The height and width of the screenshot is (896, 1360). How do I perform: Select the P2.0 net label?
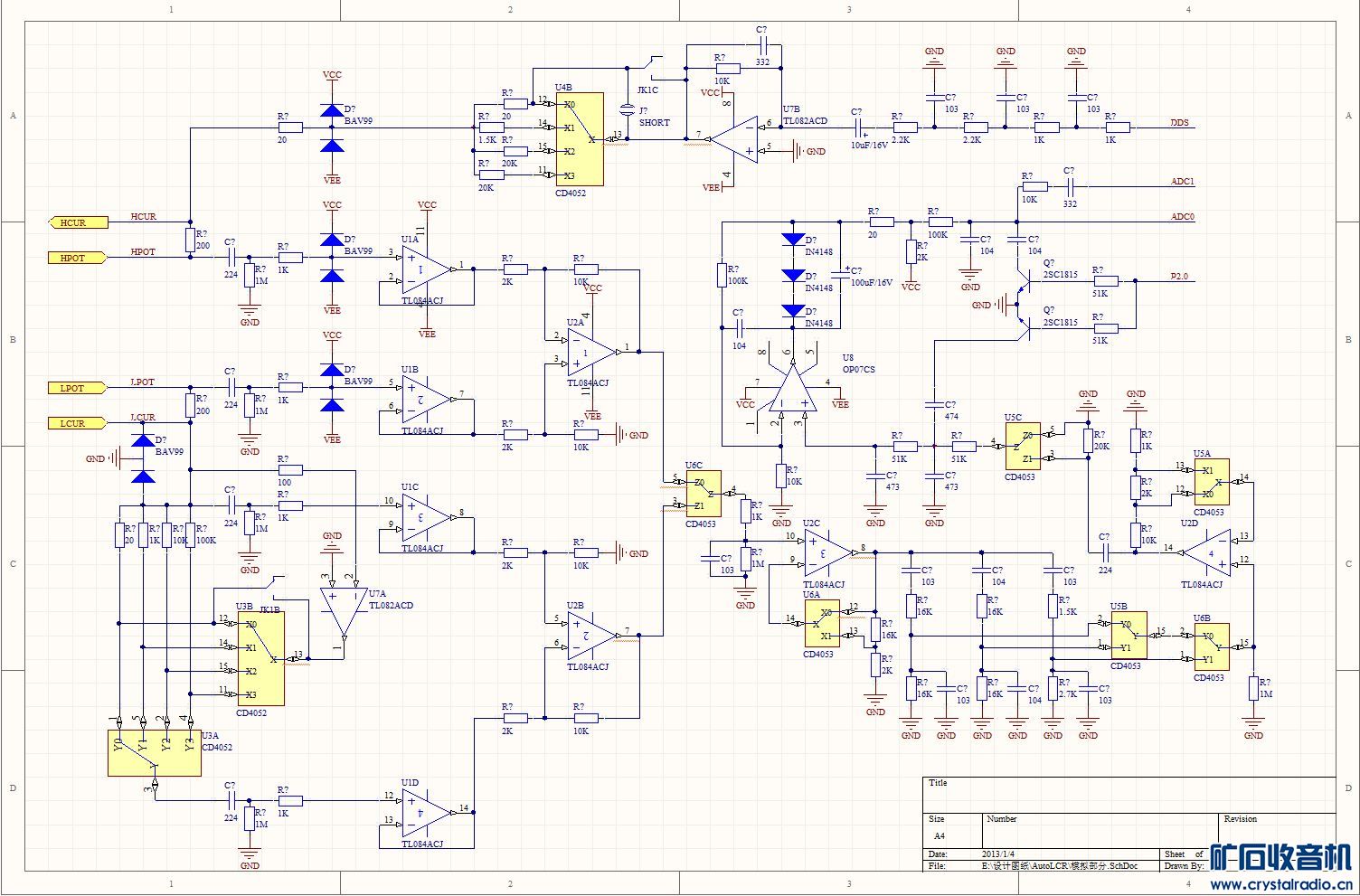(1179, 275)
